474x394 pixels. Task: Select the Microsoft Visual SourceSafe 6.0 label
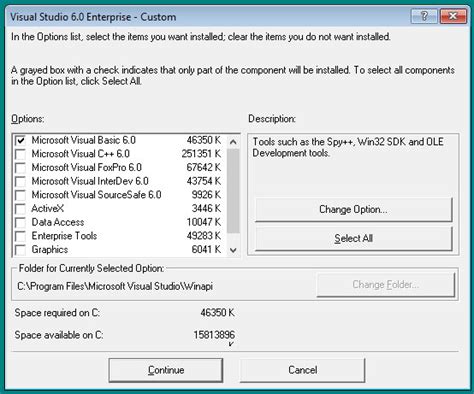point(96,195)
